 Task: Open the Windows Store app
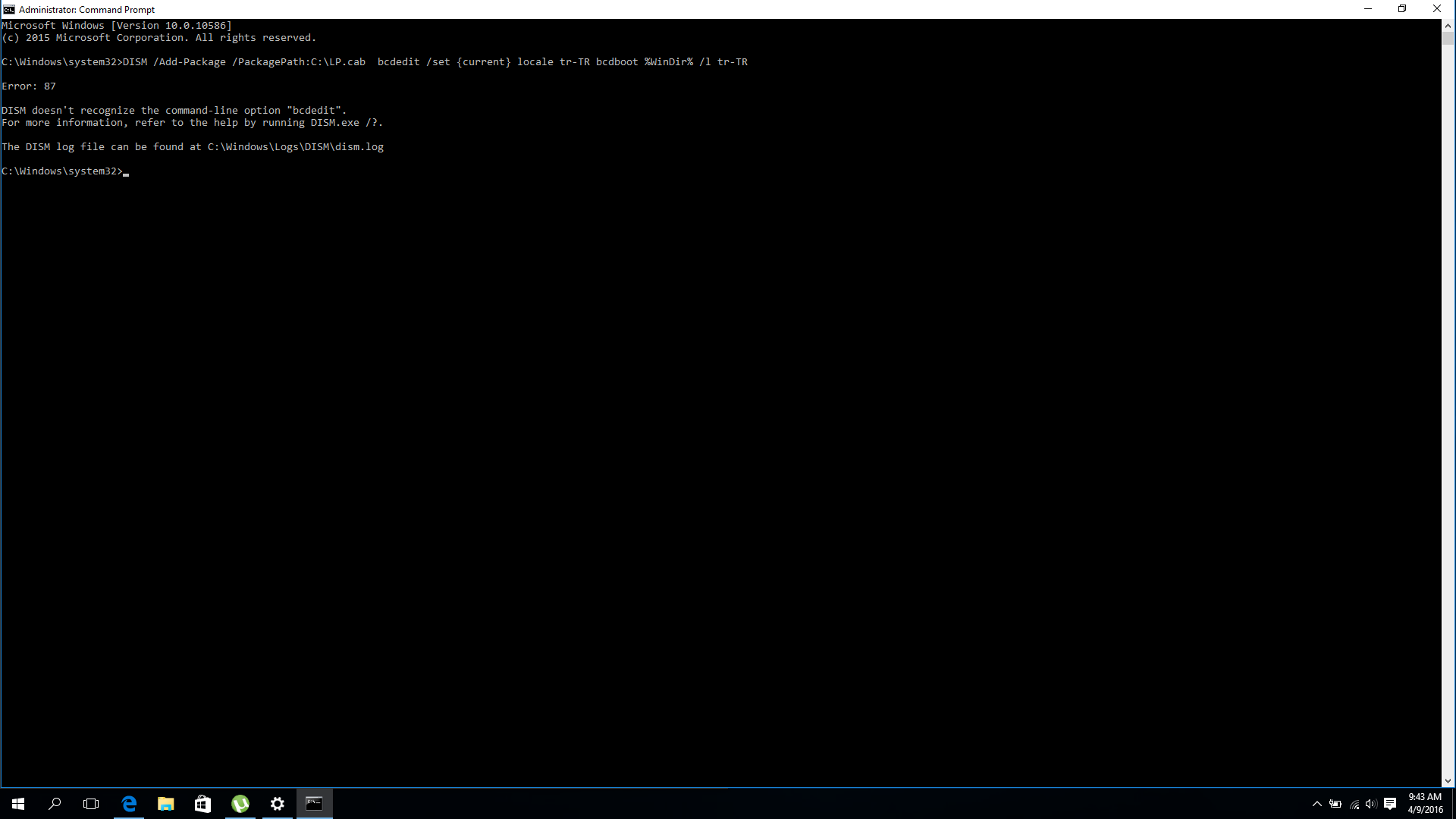pos(202,804)
